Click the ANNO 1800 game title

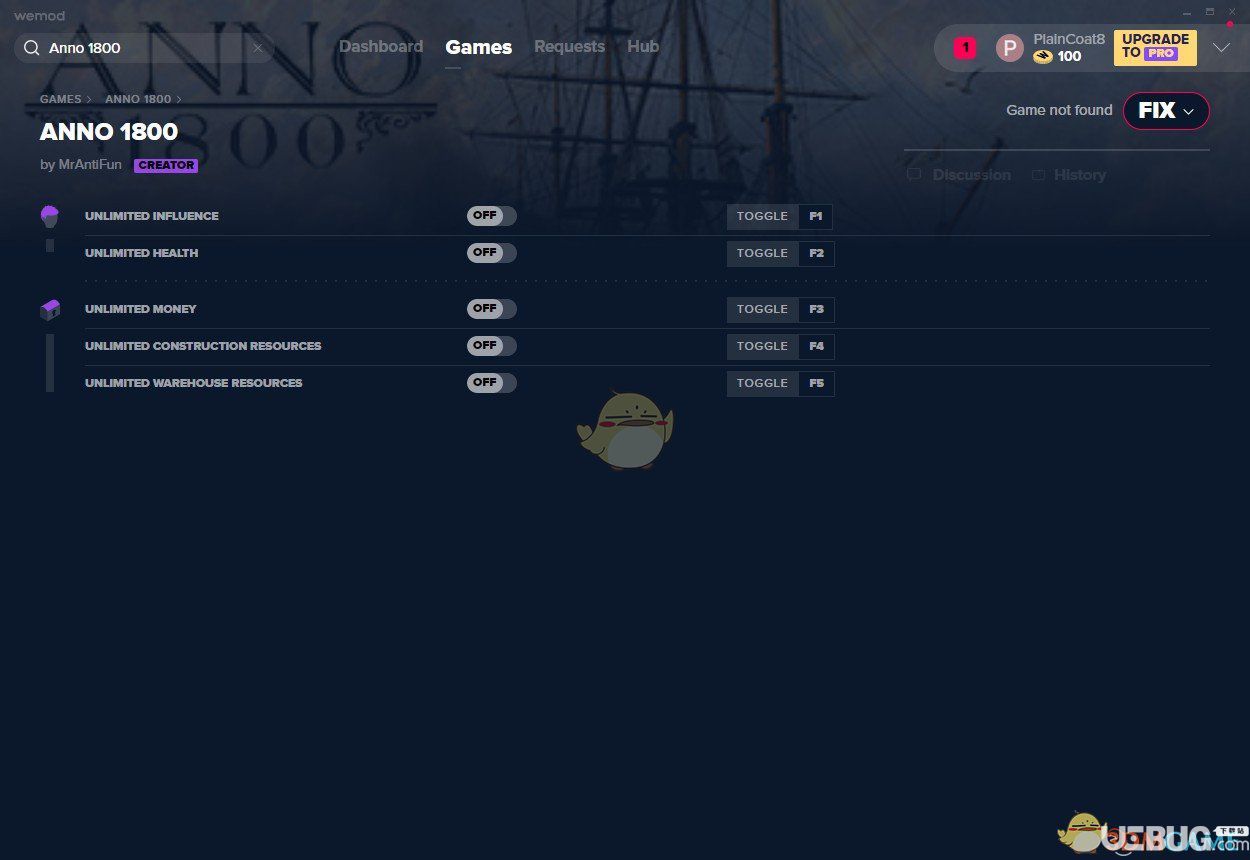(x=109, y=132)
